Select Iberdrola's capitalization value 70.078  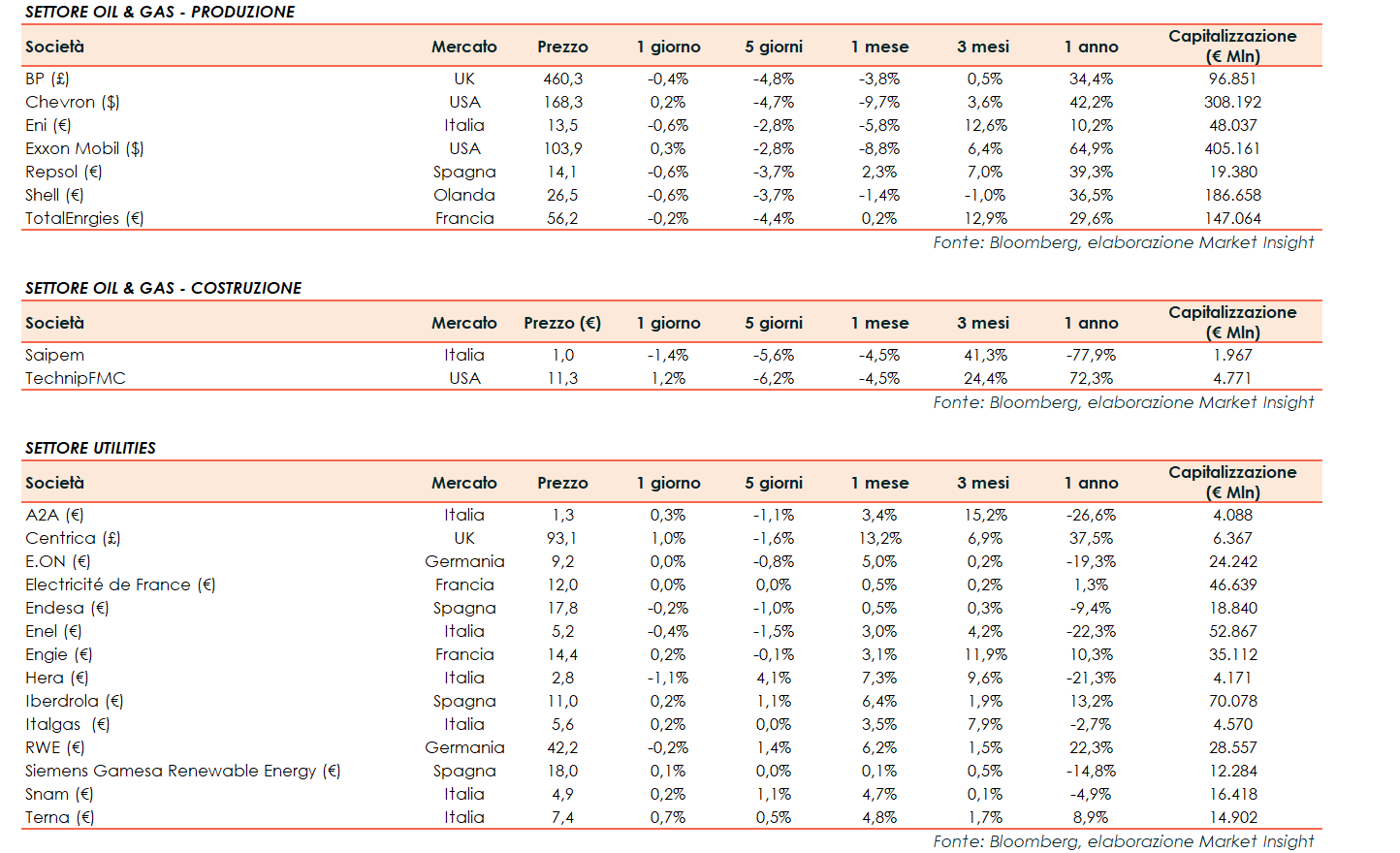point(1232,701)
